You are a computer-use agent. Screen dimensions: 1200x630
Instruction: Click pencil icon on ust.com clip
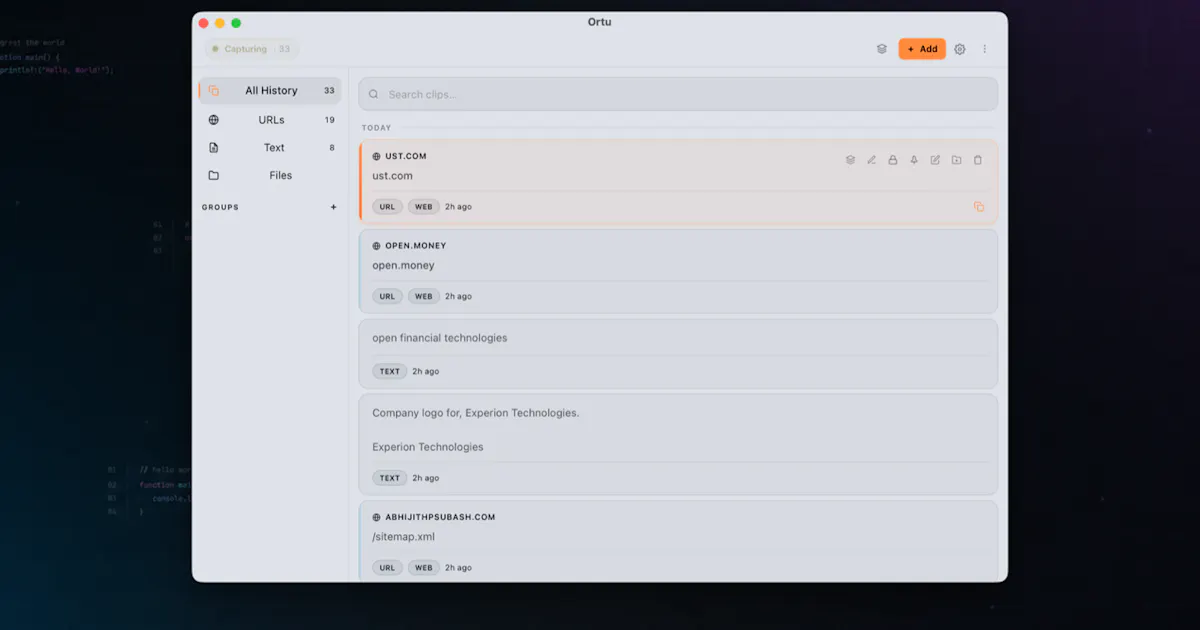point(872,160)
